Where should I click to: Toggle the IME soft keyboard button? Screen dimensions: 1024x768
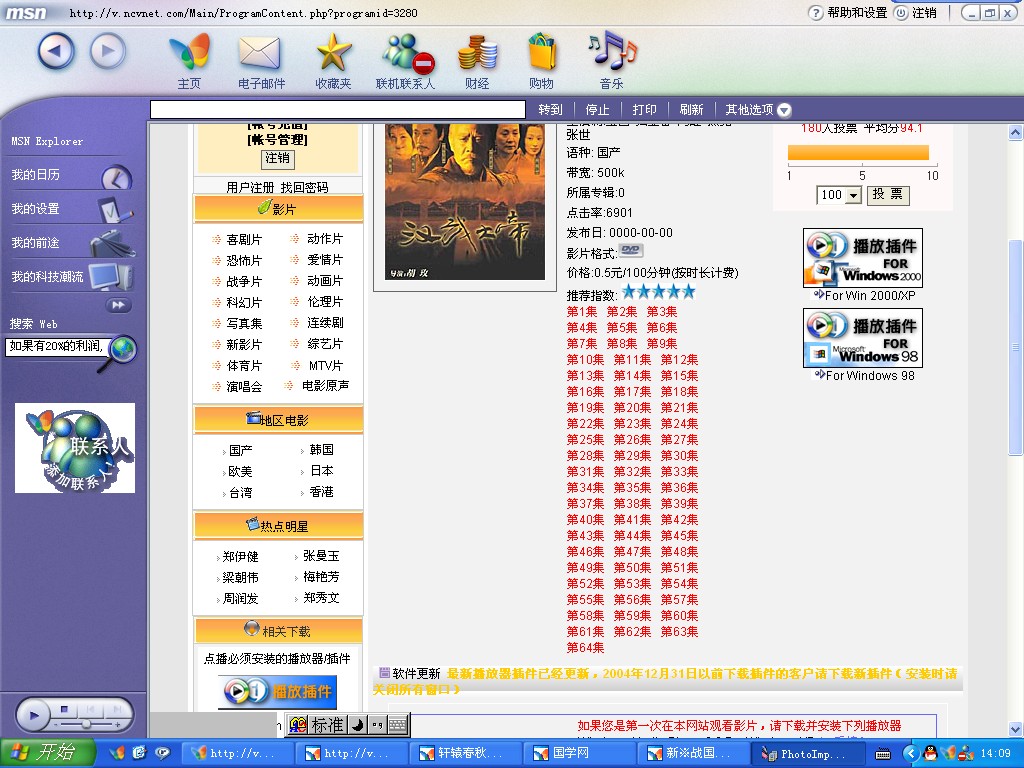coord(397,724)
